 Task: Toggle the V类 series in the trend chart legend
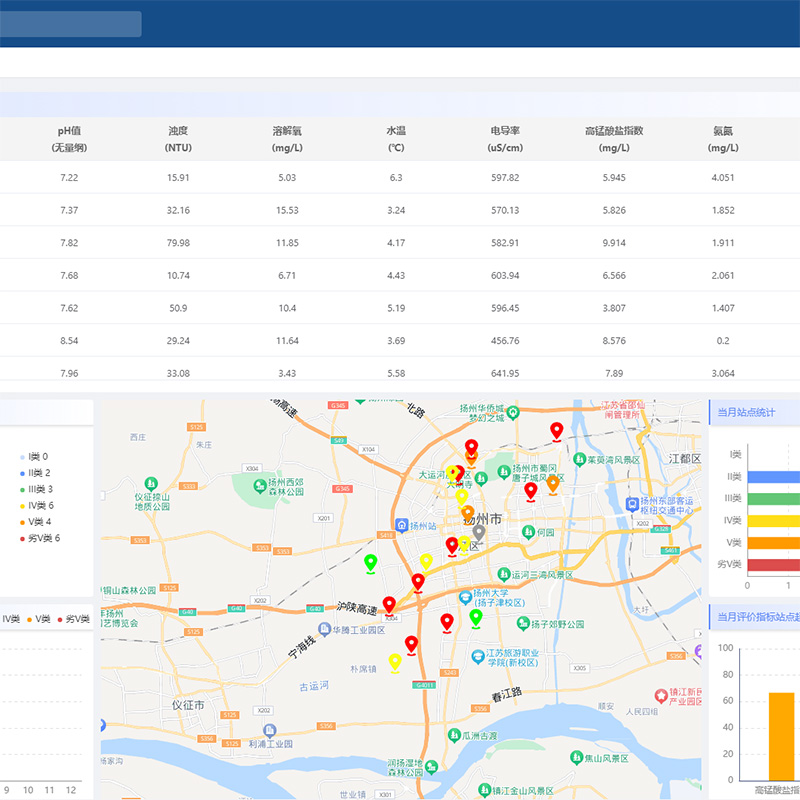[39, 620]
